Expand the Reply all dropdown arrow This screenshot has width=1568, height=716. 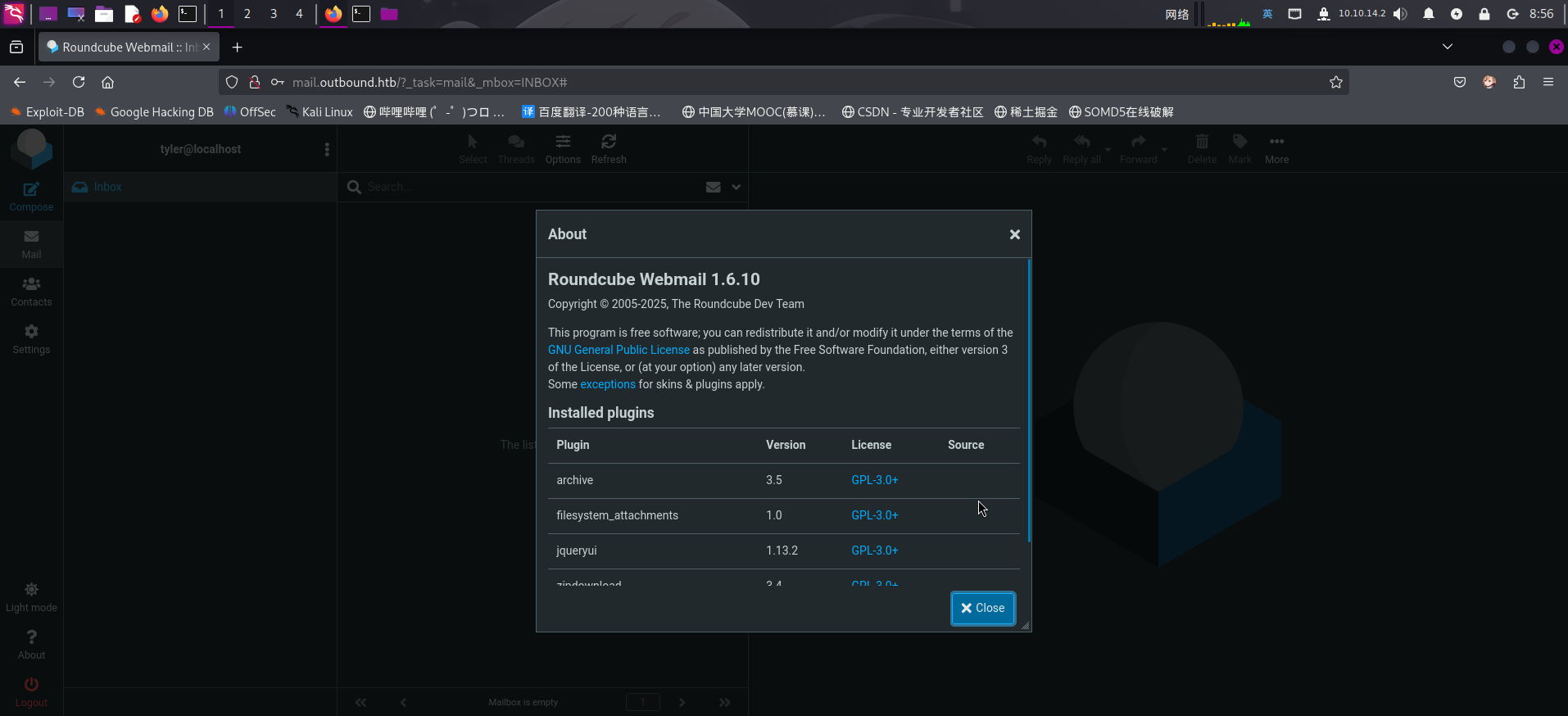coord(1108,150)
